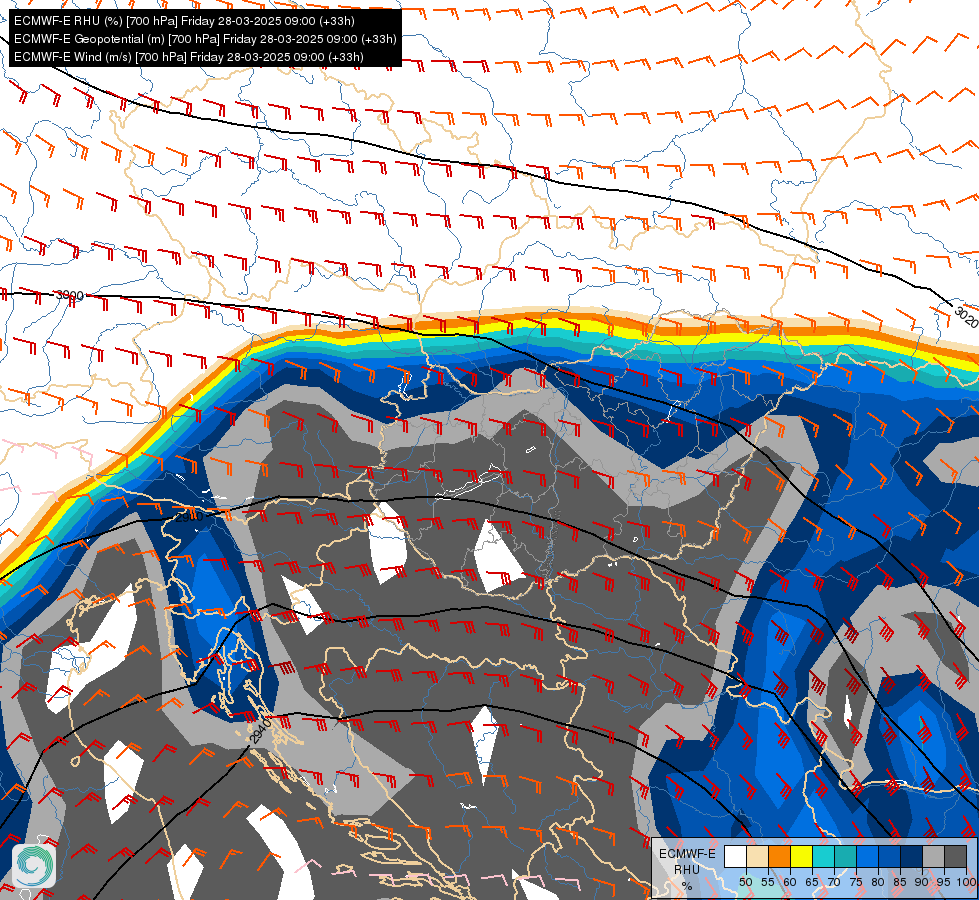
Task: Click the 3000 geopotential contour label
Action: click(69, 295)
